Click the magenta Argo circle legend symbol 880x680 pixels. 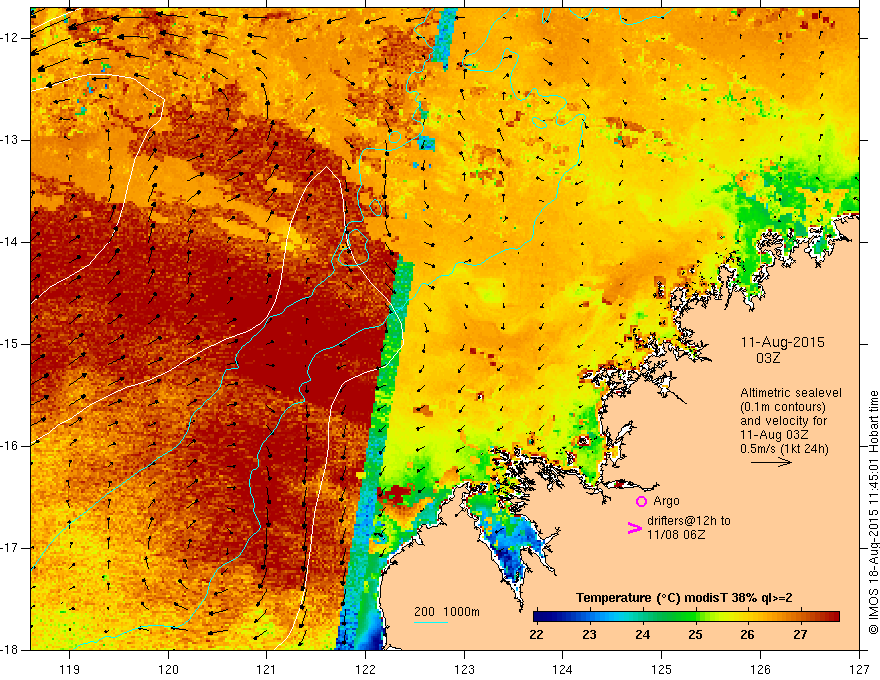(641, 501)
